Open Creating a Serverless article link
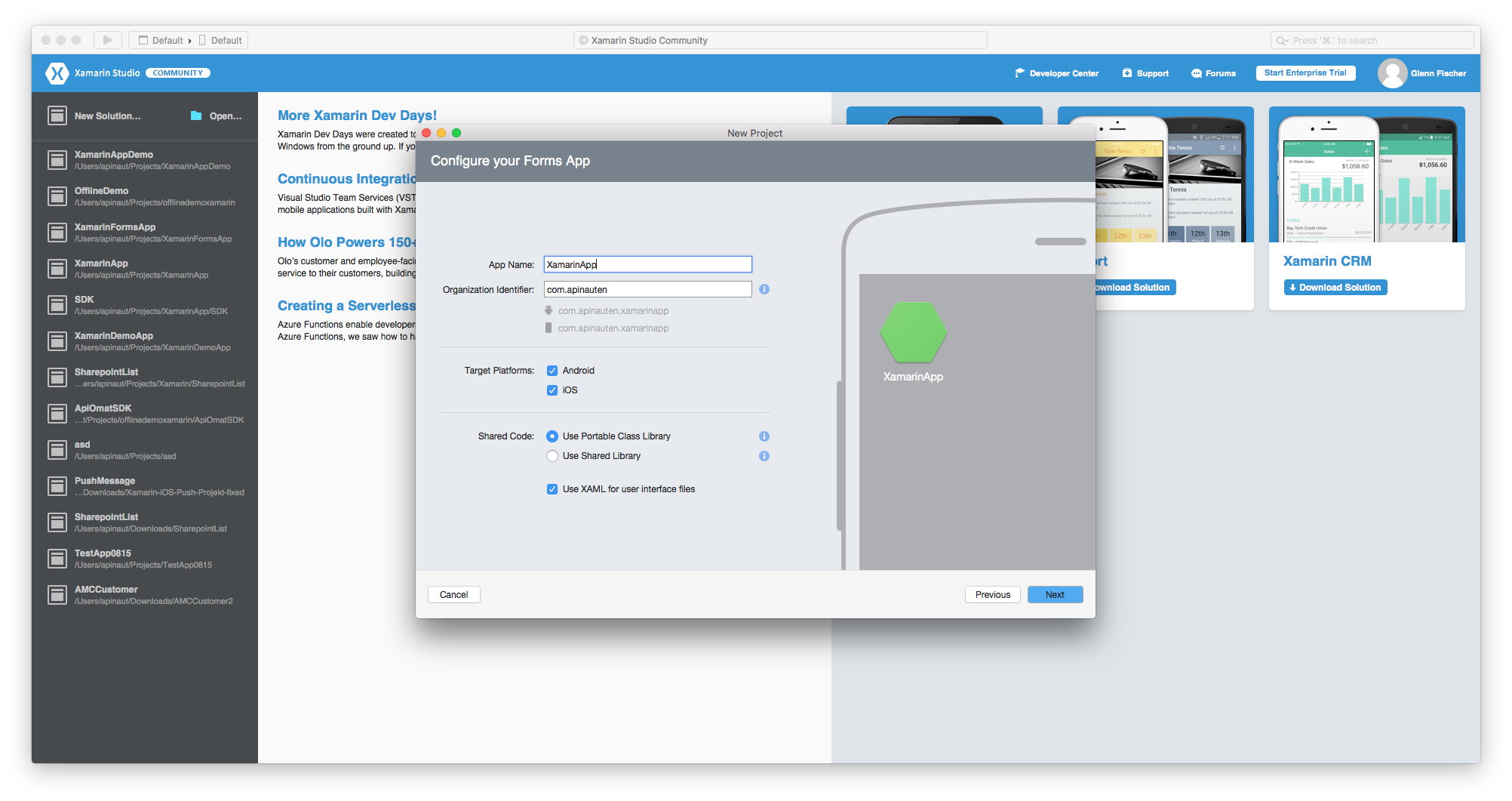 [x=346, y=306]
